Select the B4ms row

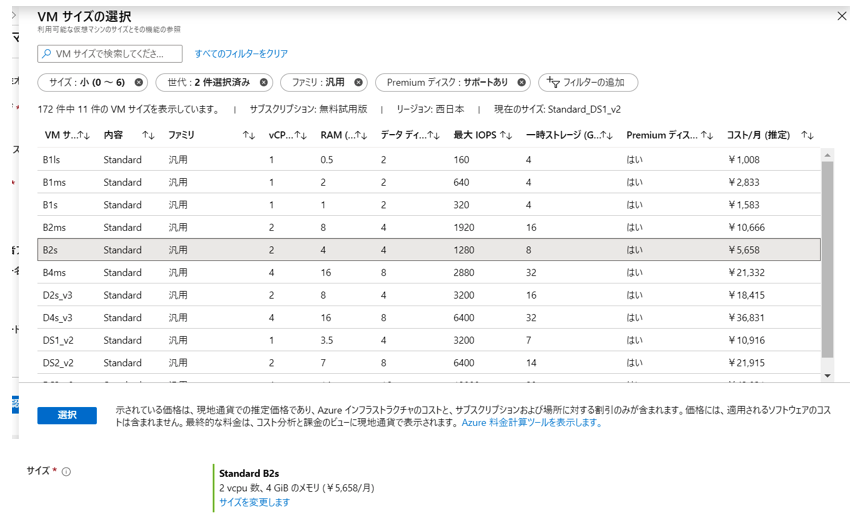(429, 272)
